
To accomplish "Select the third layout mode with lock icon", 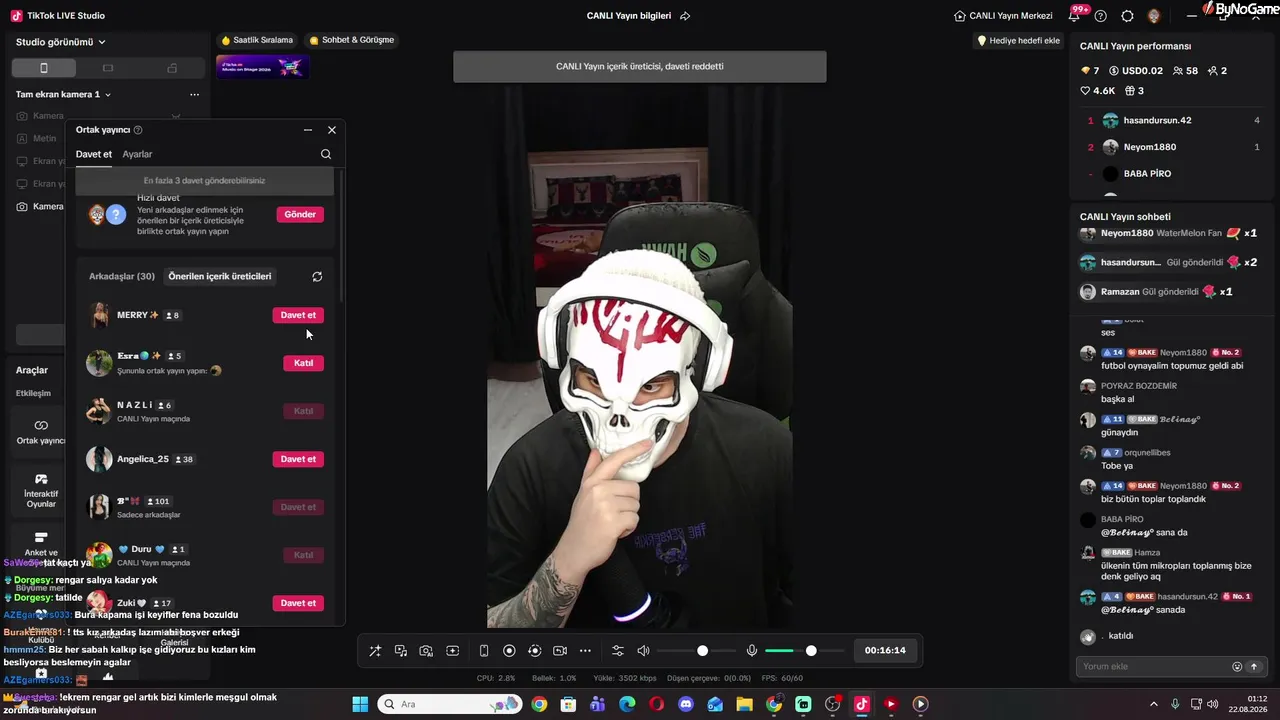I will [x=172, y=68].
